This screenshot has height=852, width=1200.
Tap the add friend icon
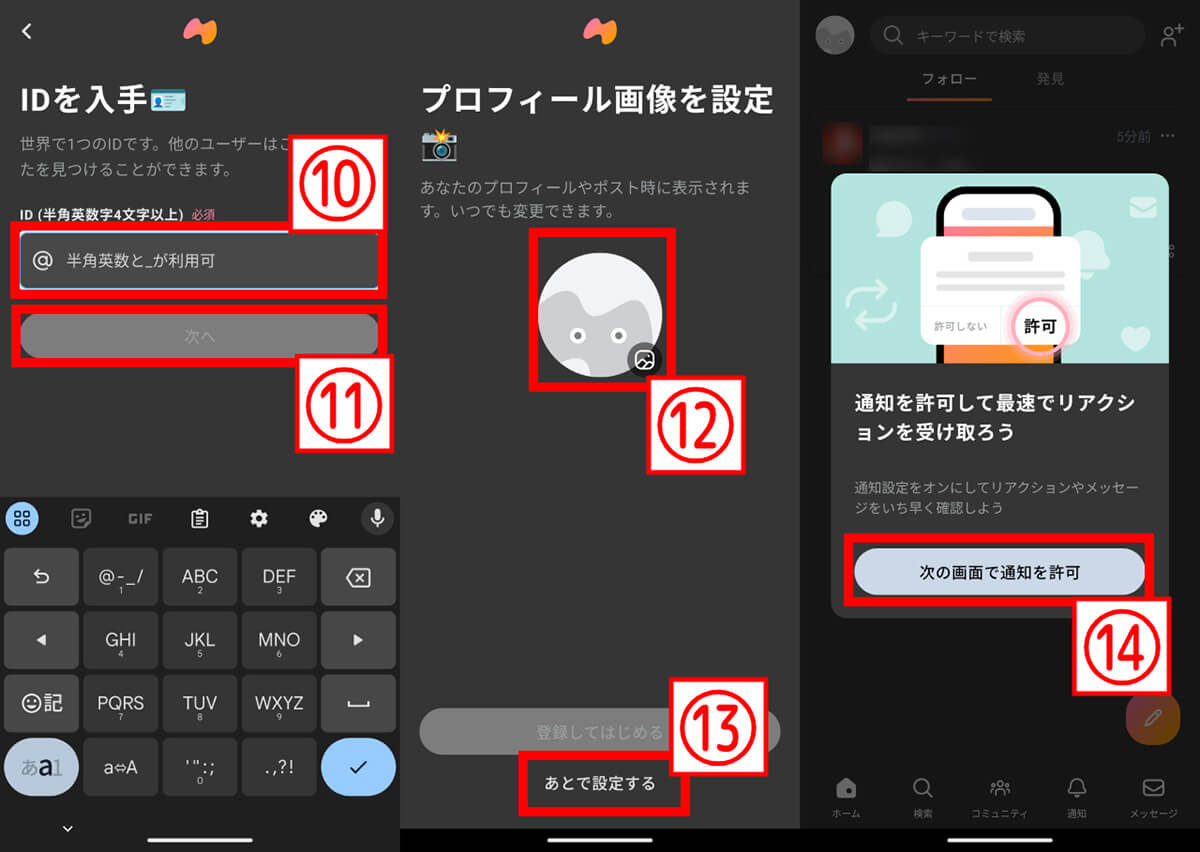(1171, 36)
